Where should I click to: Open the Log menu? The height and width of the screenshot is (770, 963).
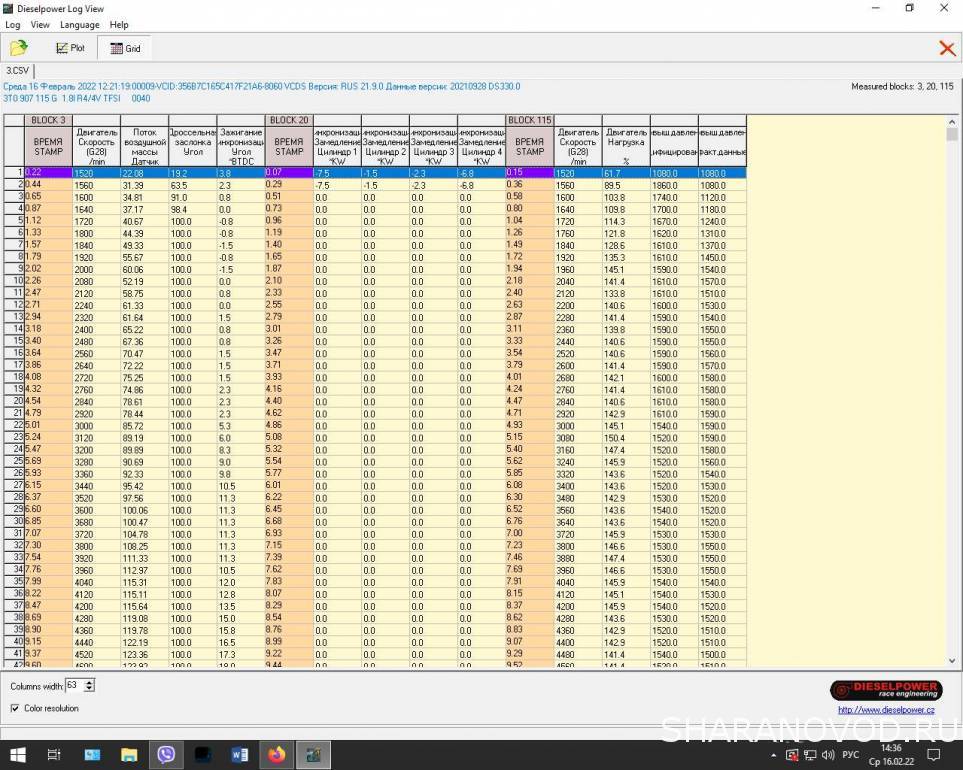(x=13, y=24)
